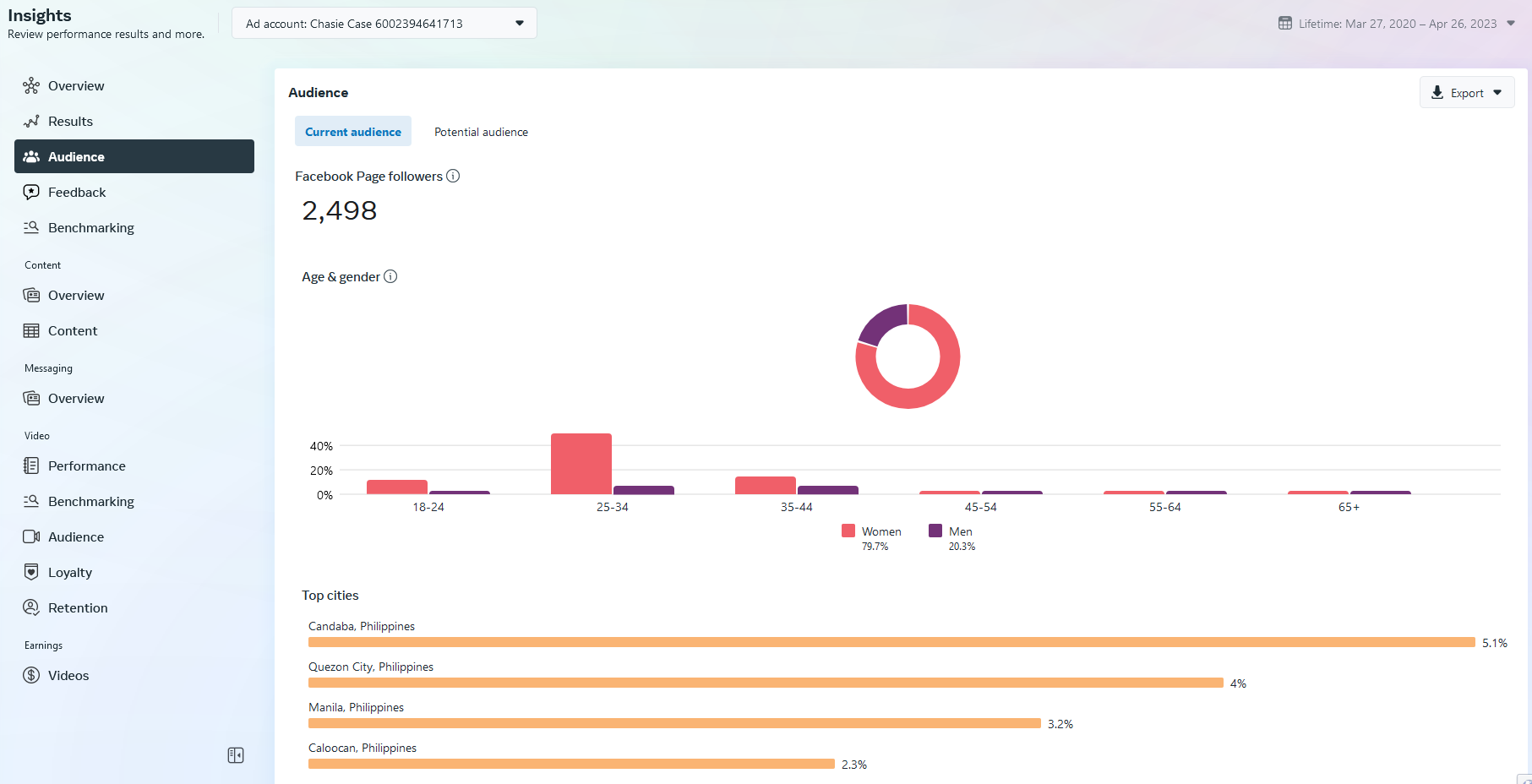The height and width of the screenshot is (784, 1532).
Task: Click the Export button label
Action: pos(1467,93)
